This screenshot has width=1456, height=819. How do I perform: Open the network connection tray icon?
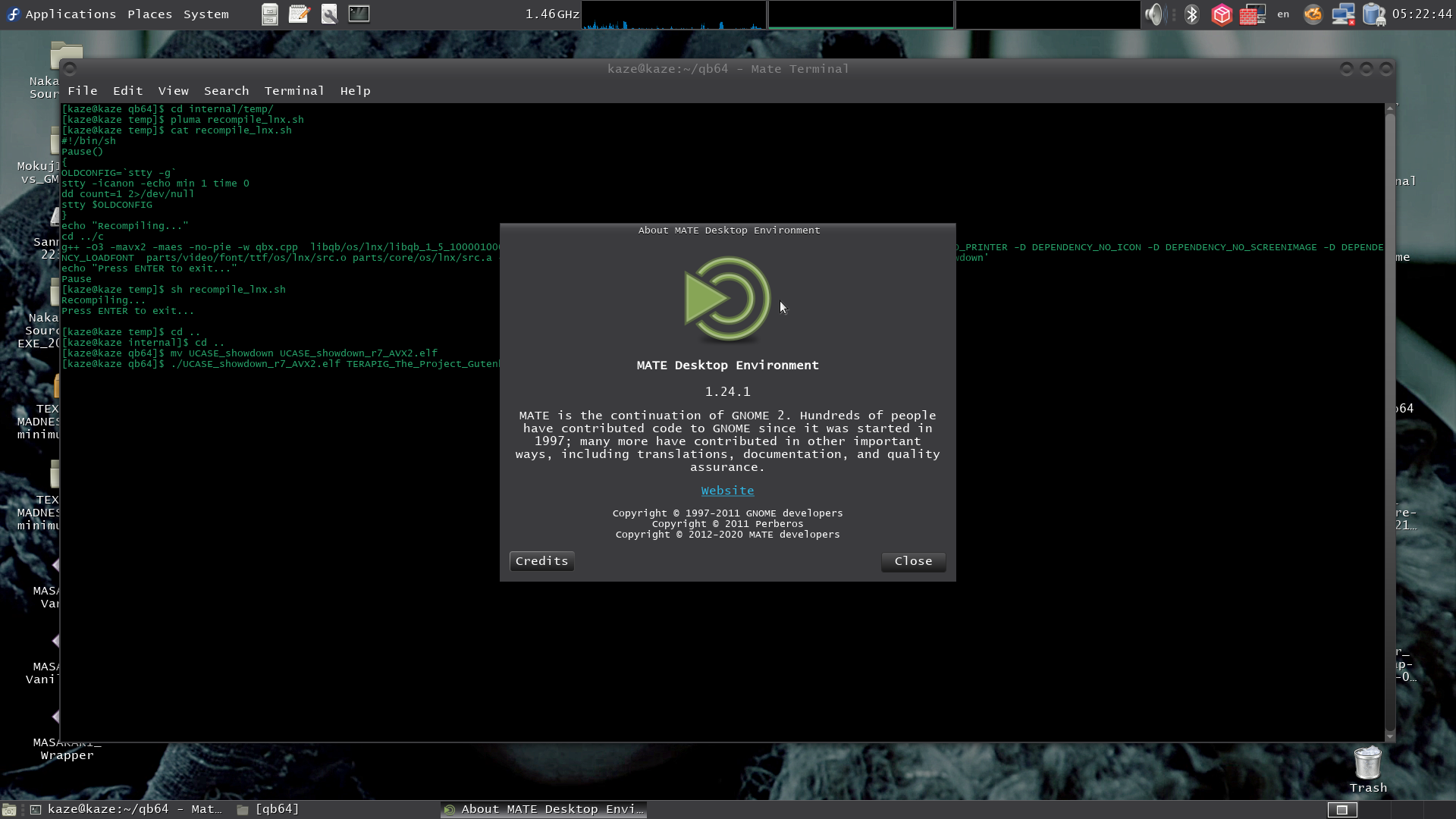coord(1344,14)
